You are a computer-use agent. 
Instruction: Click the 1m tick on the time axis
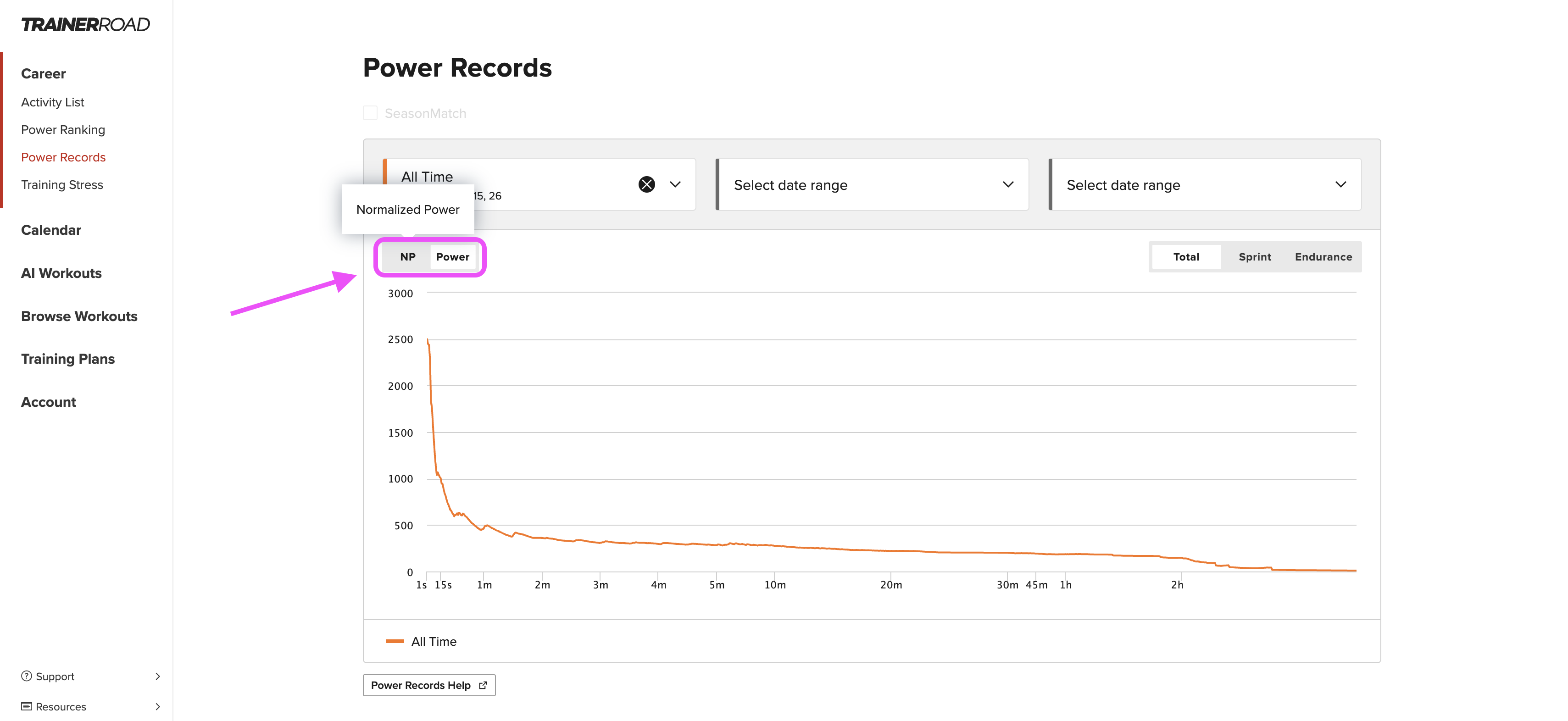484,585
